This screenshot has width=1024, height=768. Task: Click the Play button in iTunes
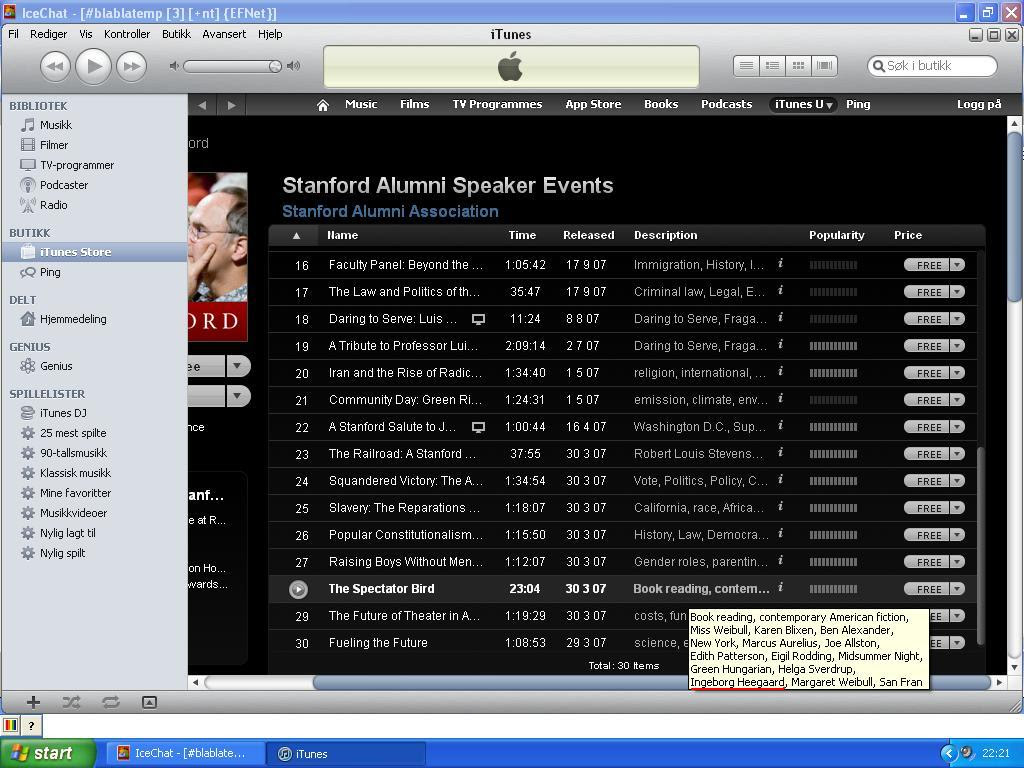coord(93,66)
